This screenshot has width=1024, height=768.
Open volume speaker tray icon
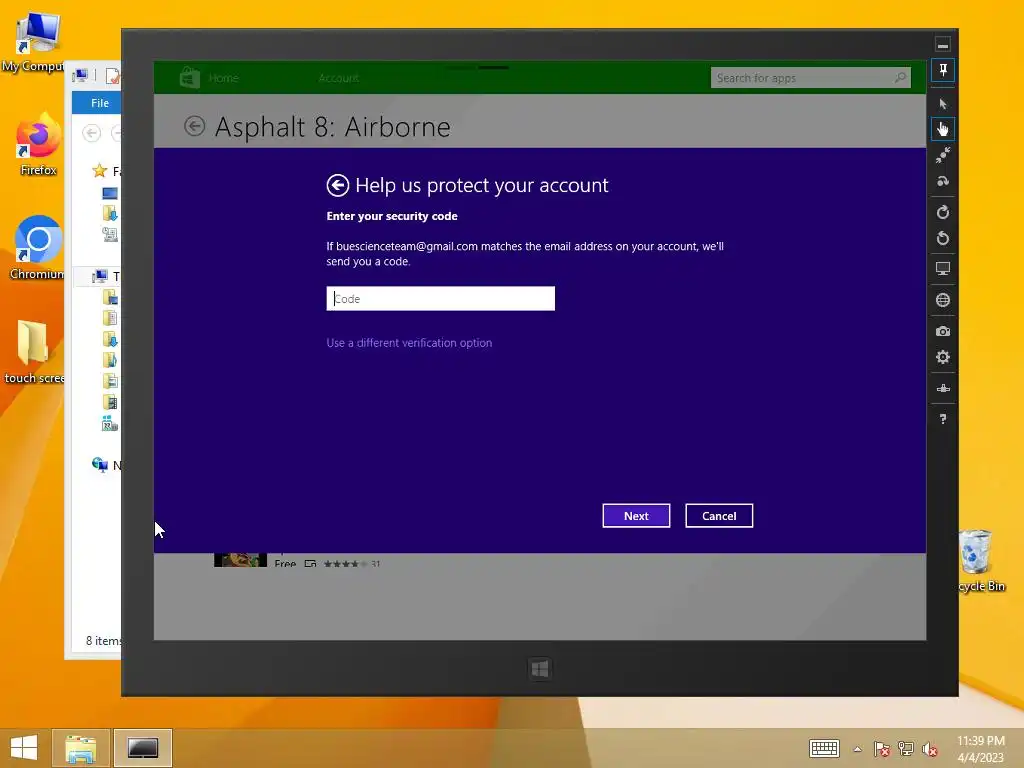[930, 749]
